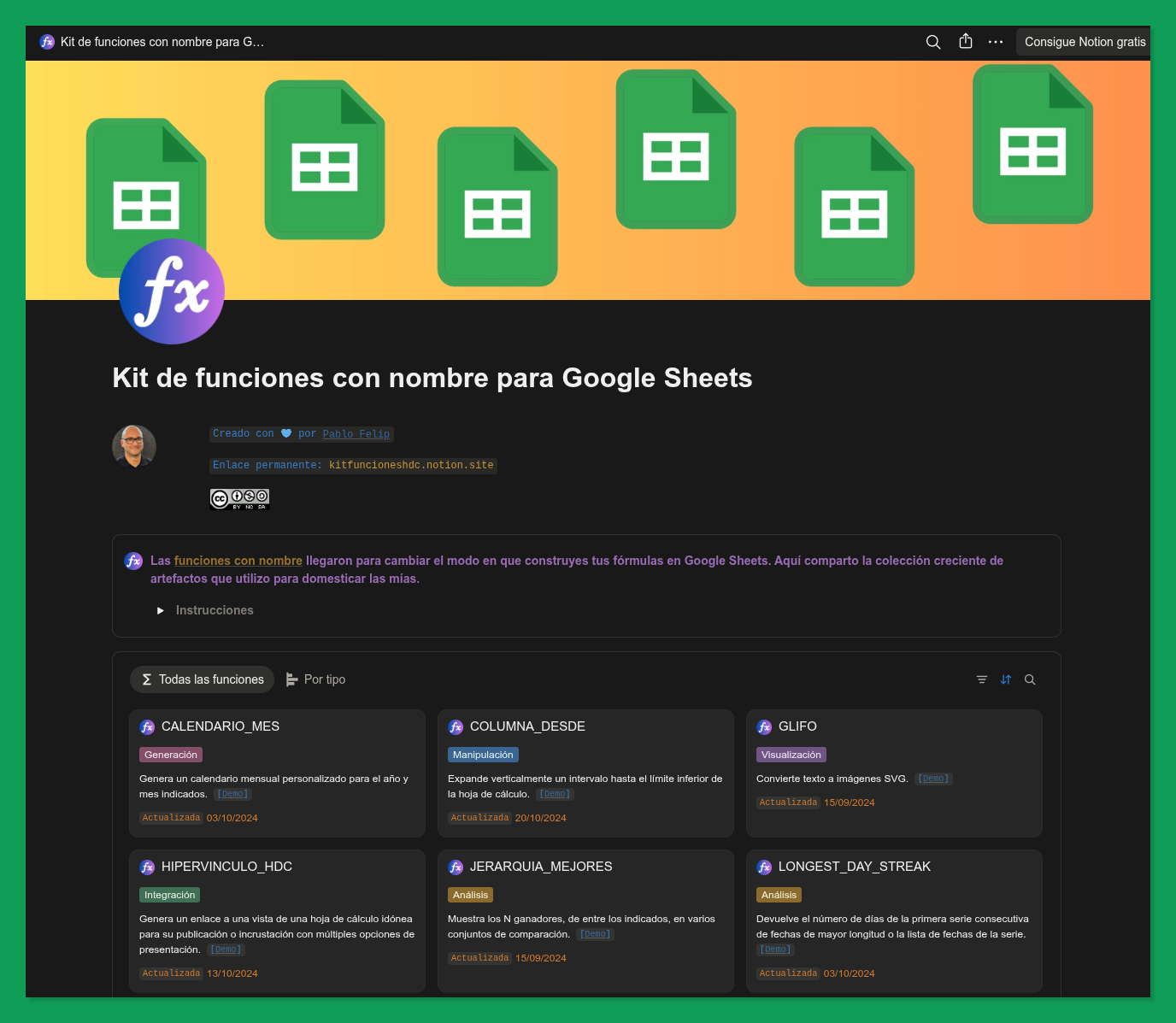1176x1023 pixels.
Task: Click the fx page icon in the header tab
Action: (47, 42)
